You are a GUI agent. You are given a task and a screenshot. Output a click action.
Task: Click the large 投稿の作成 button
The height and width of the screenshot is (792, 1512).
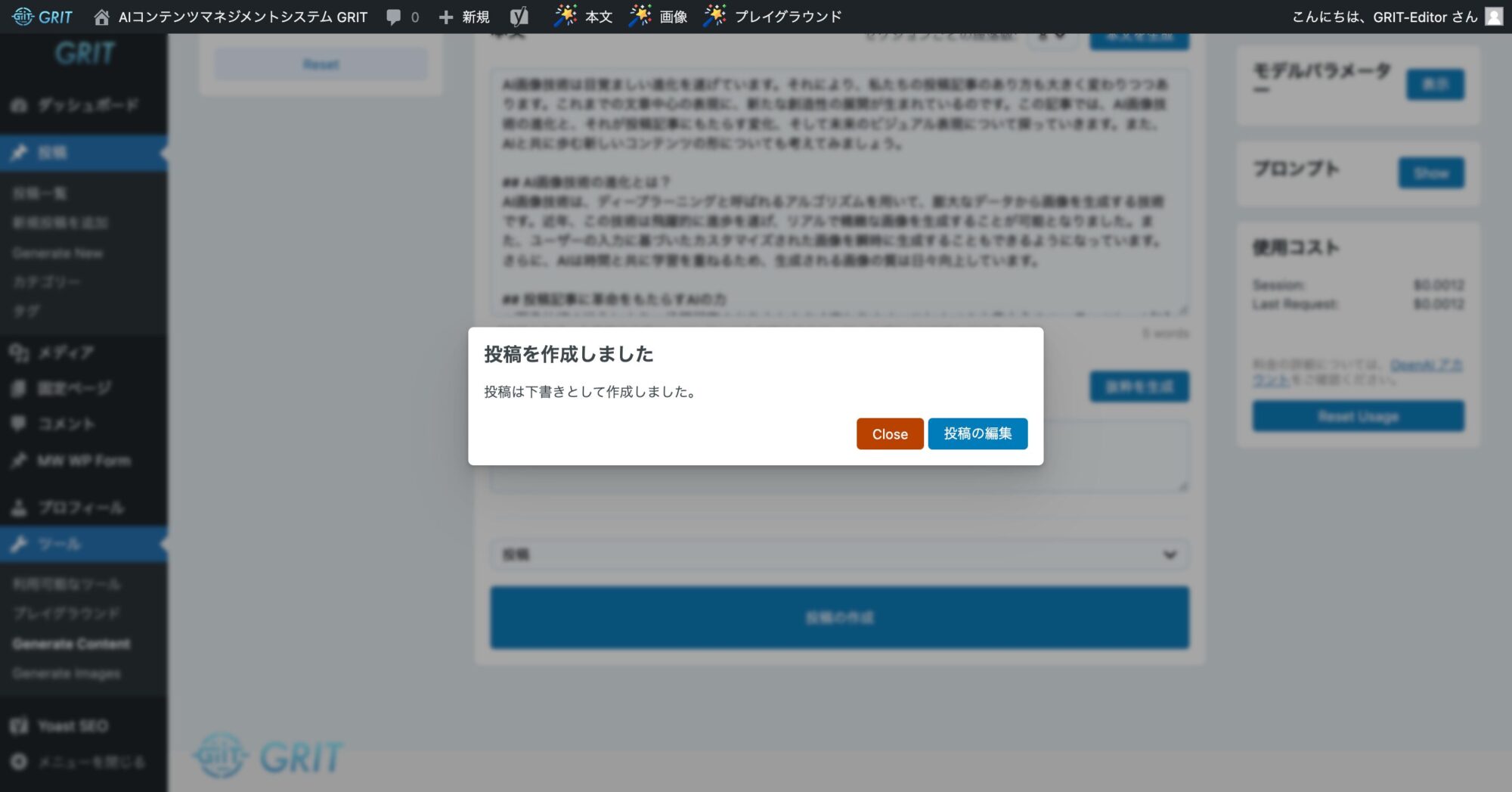tap(838, 617)
